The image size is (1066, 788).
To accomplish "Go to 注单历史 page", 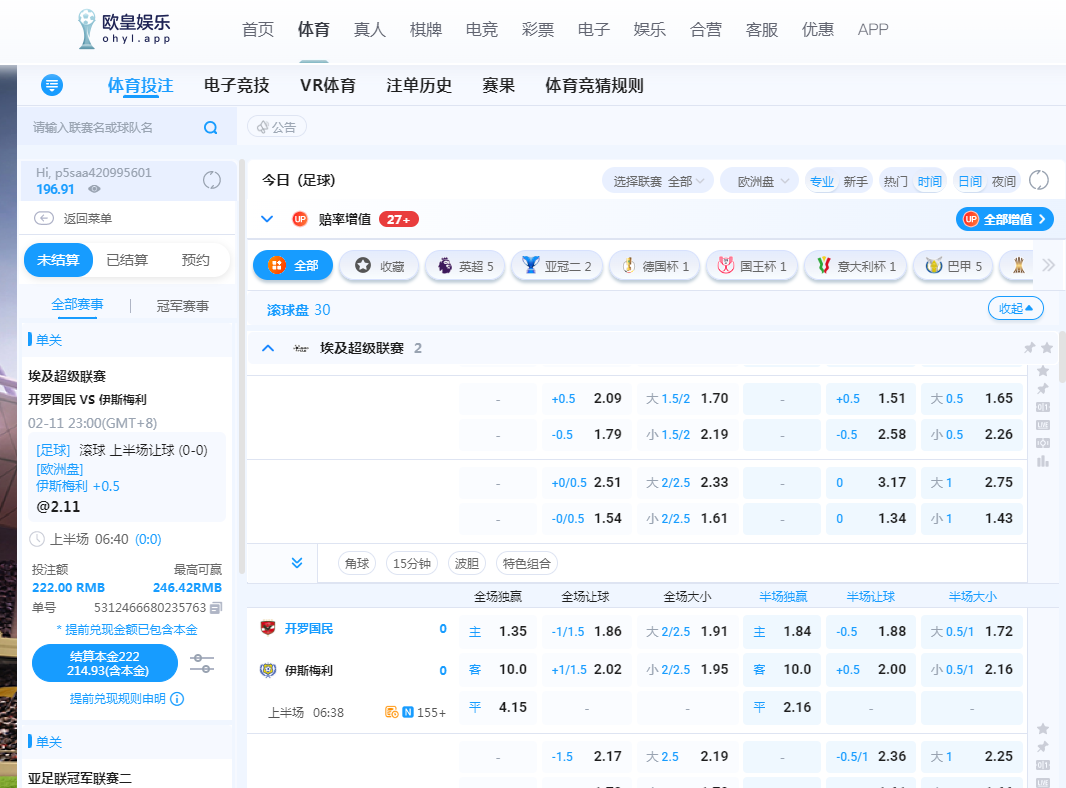I will tap(419, 86).
